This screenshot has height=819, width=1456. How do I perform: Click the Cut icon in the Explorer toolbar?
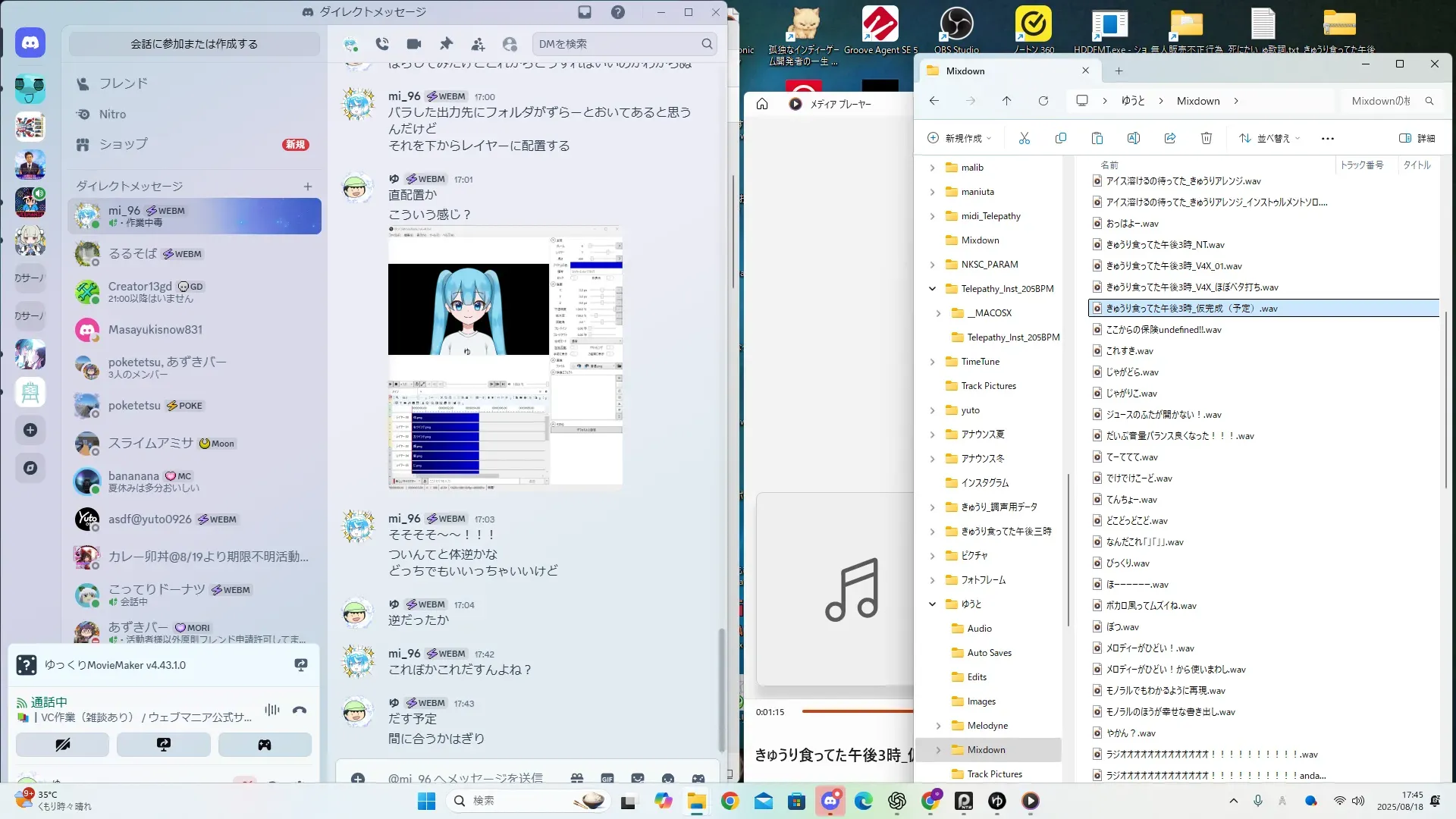tap(1025, 138)
